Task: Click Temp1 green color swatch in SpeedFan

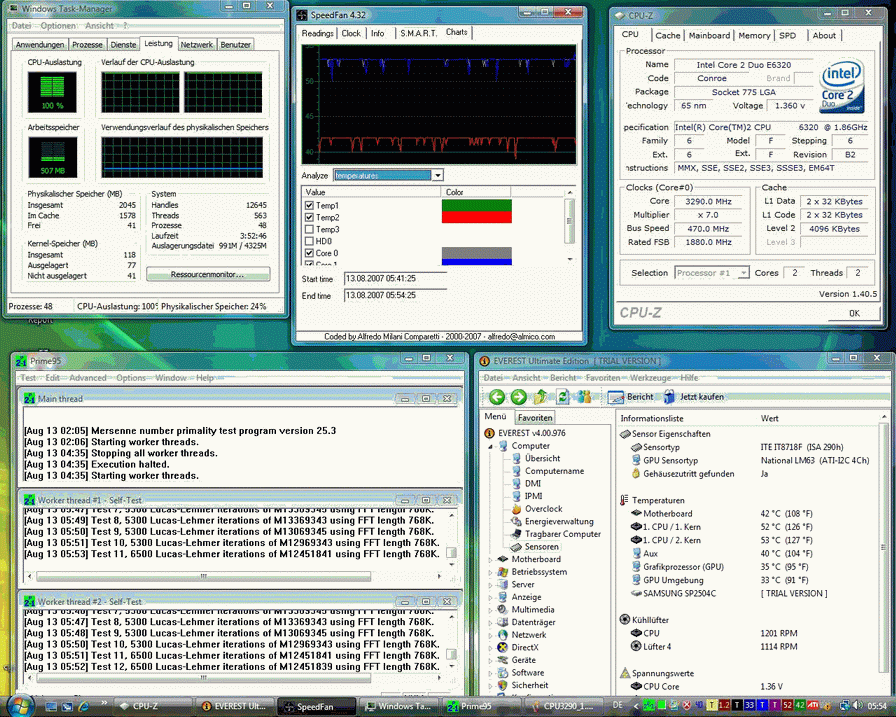Action: 477,205
